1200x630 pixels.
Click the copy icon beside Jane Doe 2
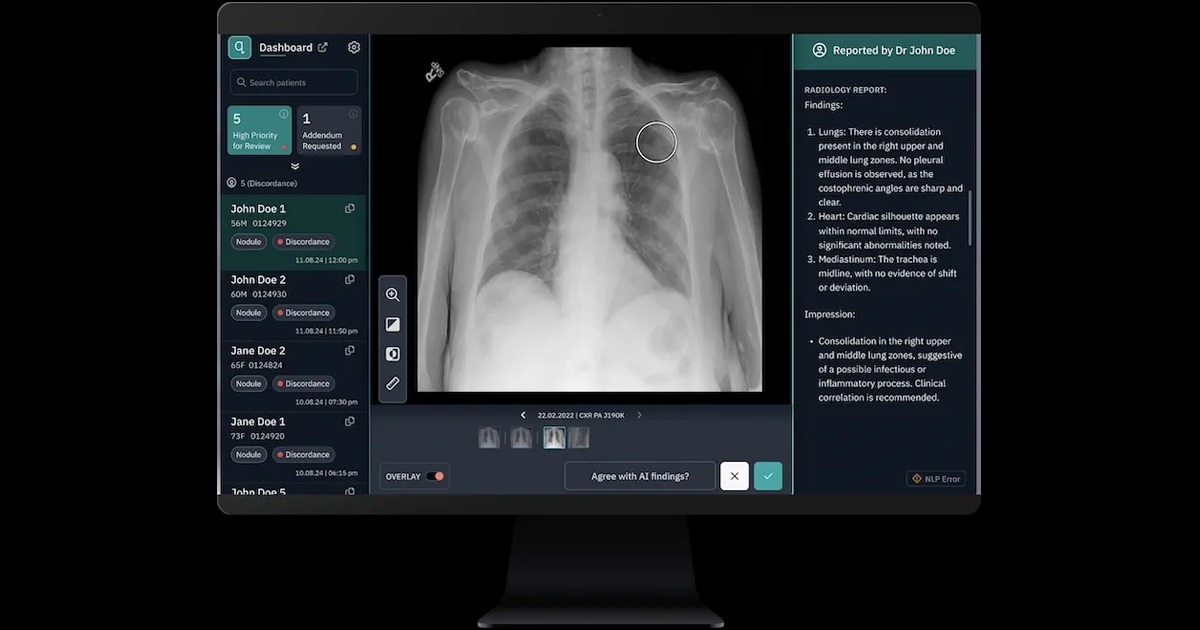pyautogui.click(x=350, y=351)
